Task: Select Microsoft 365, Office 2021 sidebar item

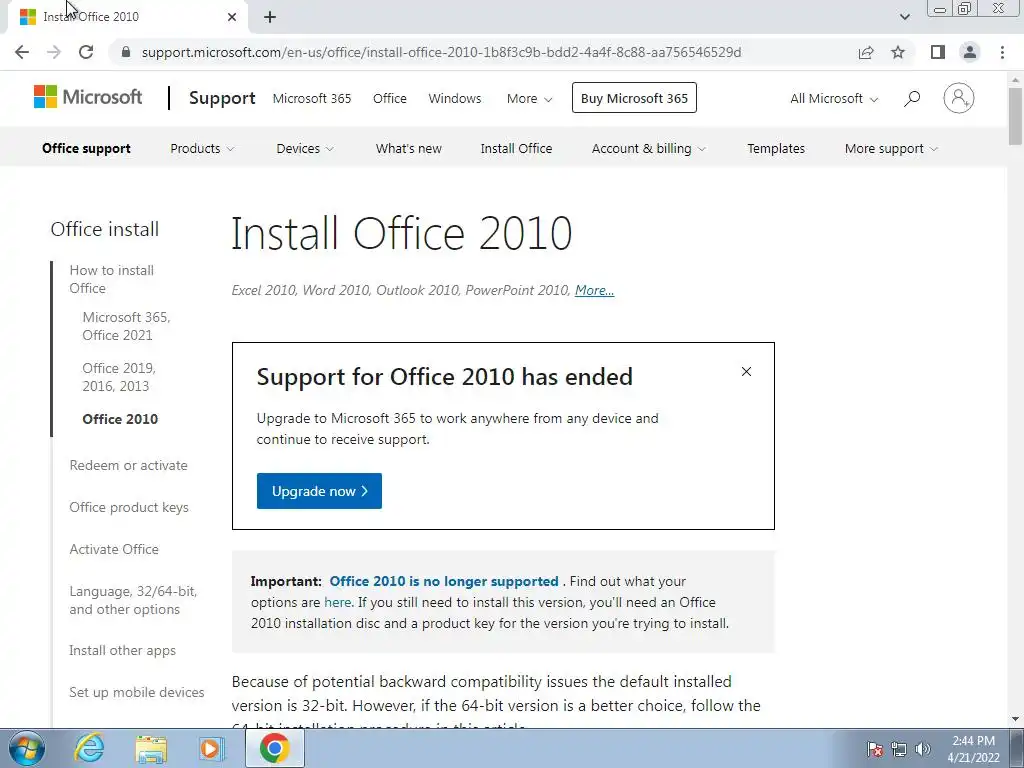Action: (126, 326)
